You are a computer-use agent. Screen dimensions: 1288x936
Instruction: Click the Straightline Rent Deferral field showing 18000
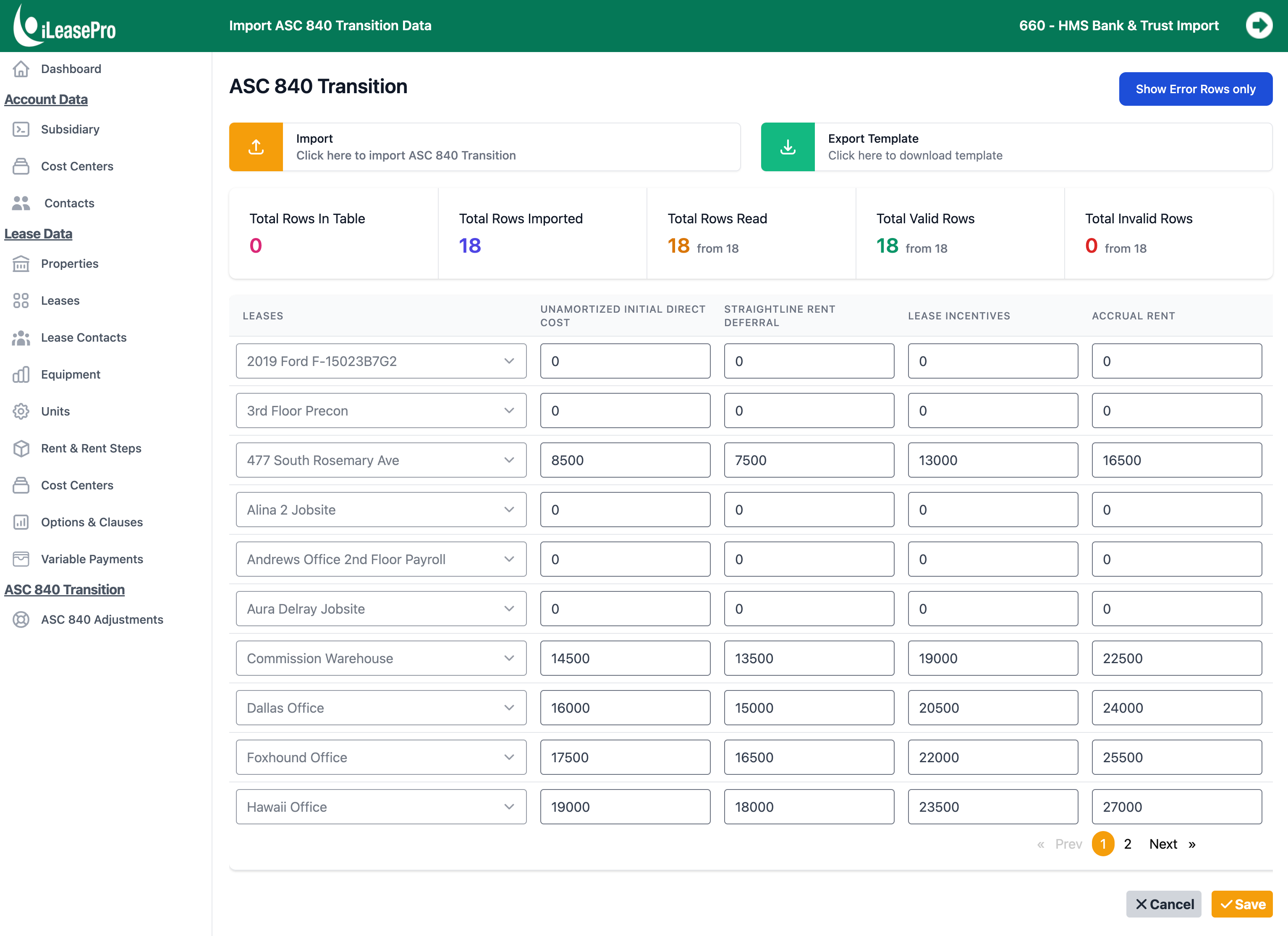(809, 807)
